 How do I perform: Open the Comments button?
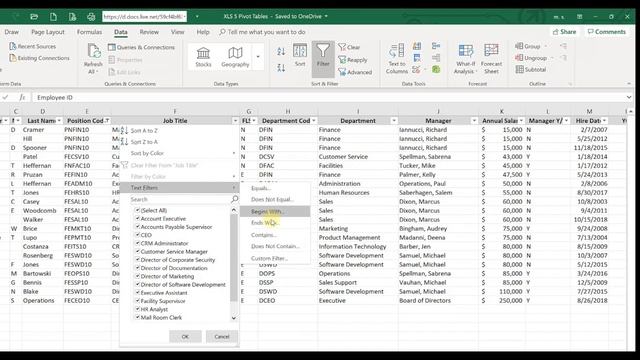(607, 32)
